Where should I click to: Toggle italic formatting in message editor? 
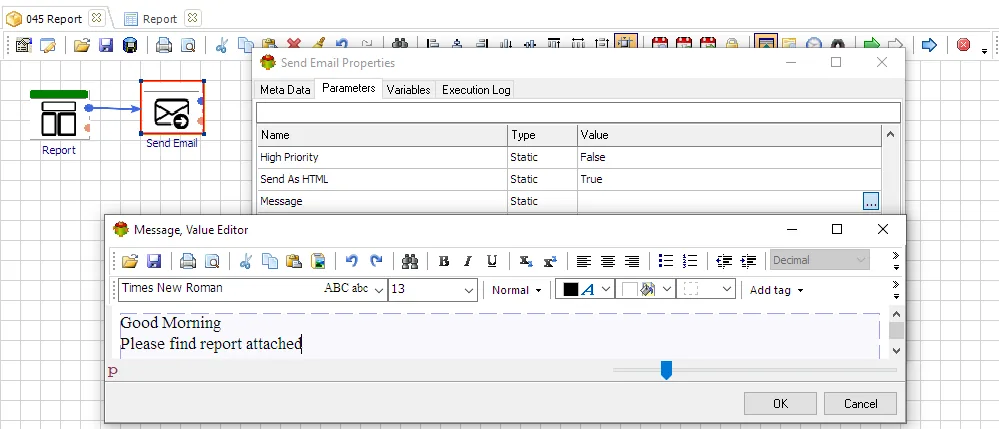[468, 261]
